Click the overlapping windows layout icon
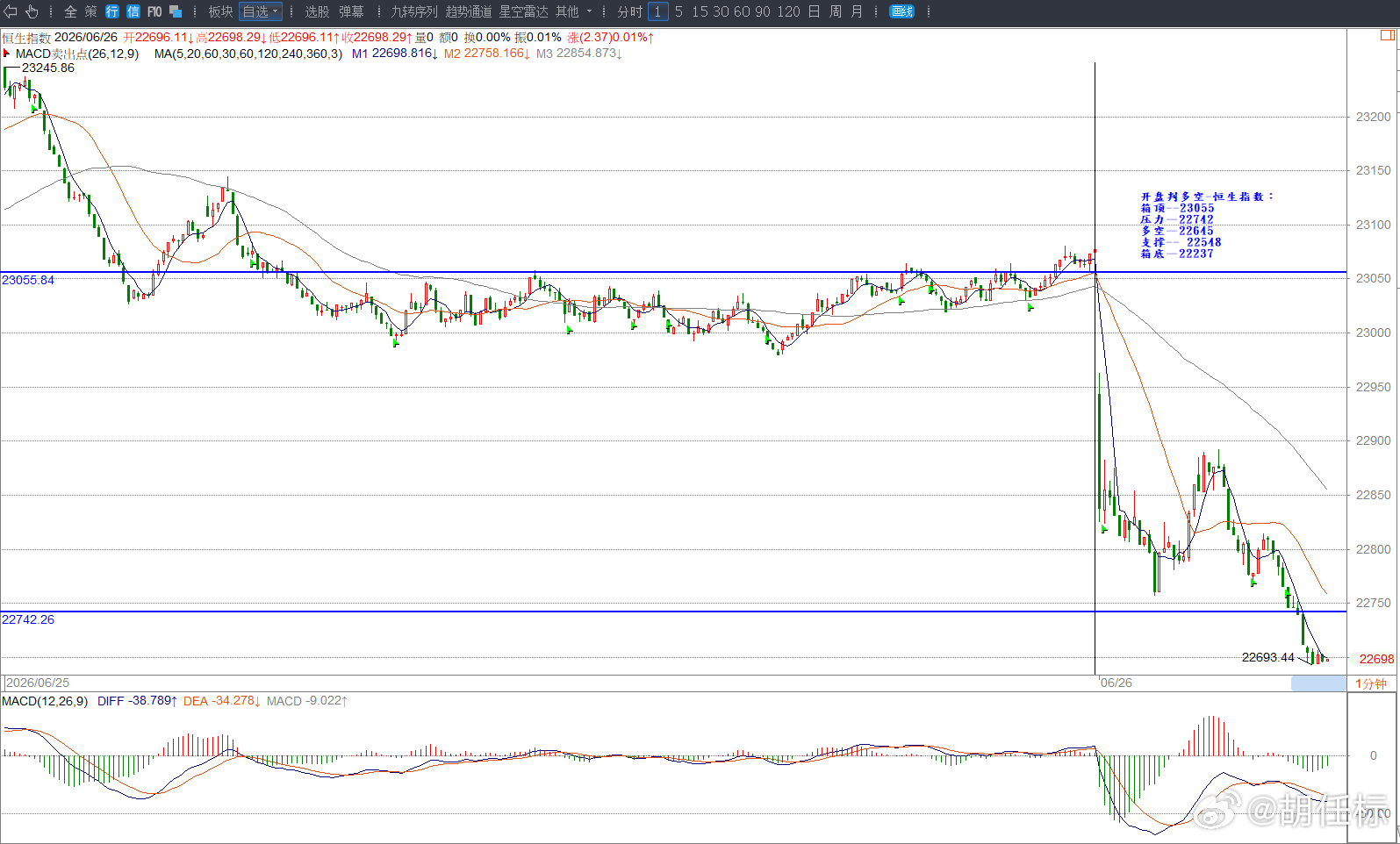This screenshot has width=1400, height=844. pyautogui.click(x=176, y=11)
